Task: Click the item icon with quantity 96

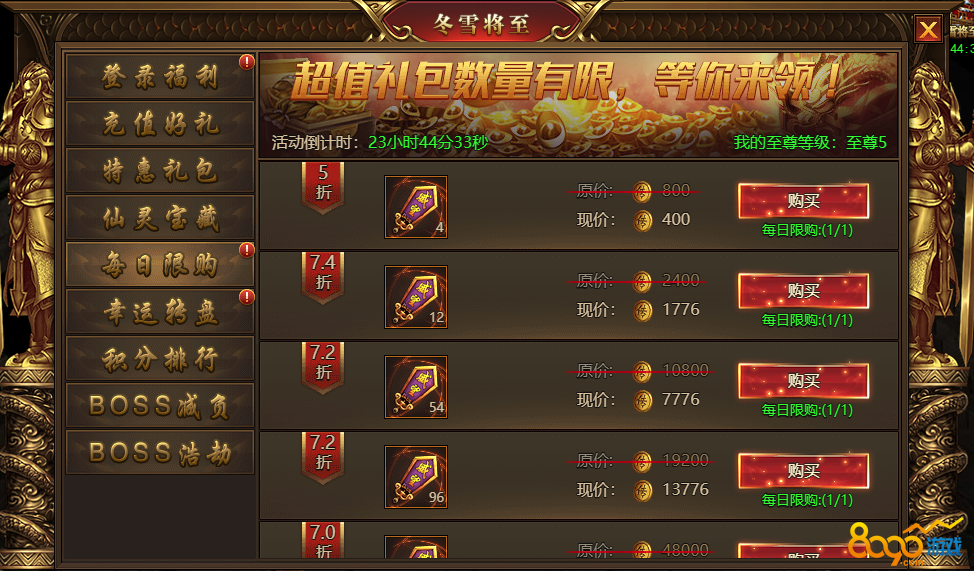Action: pos(416,477)
